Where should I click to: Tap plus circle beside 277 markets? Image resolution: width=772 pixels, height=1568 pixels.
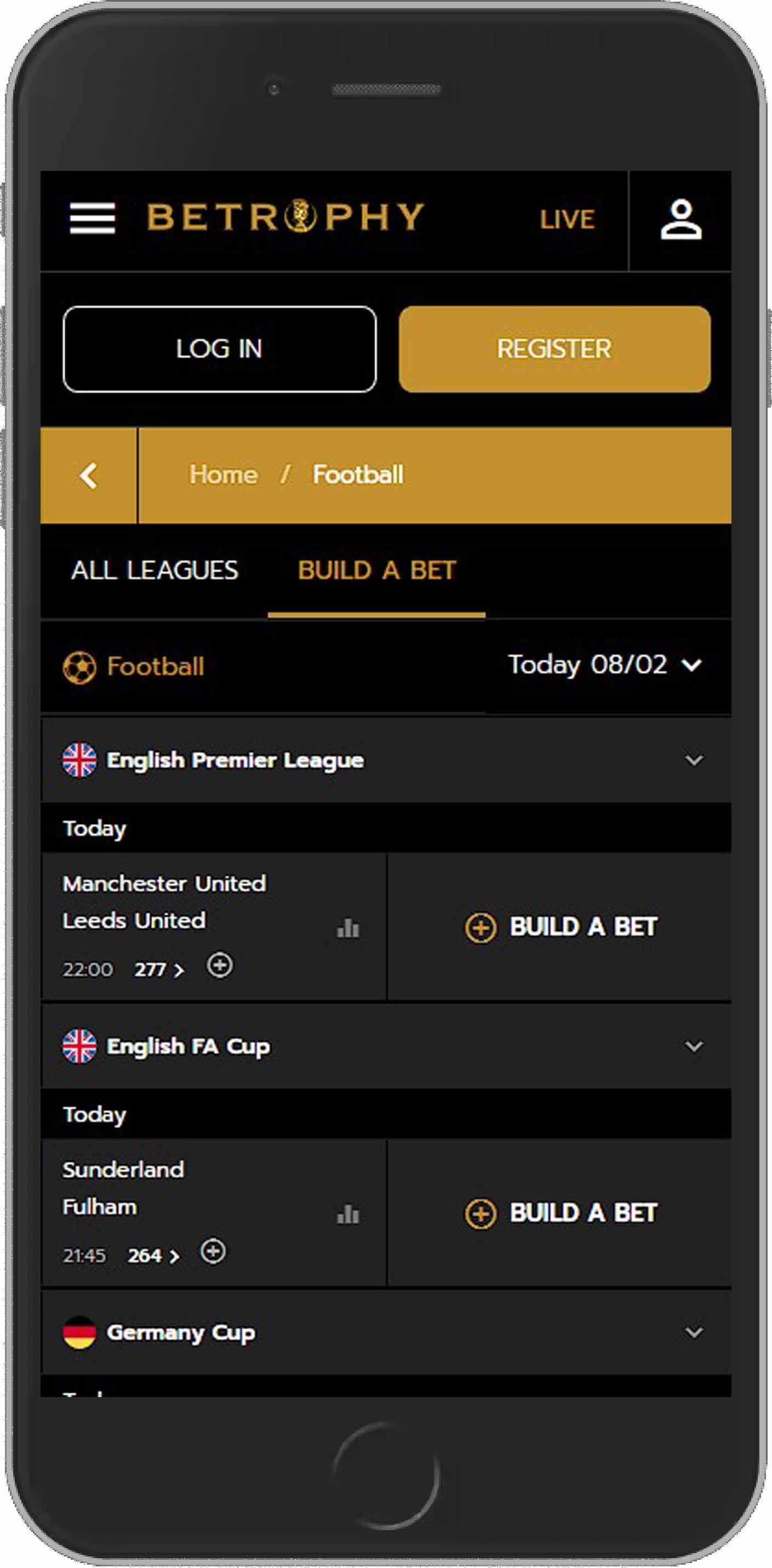pos(219,965)
